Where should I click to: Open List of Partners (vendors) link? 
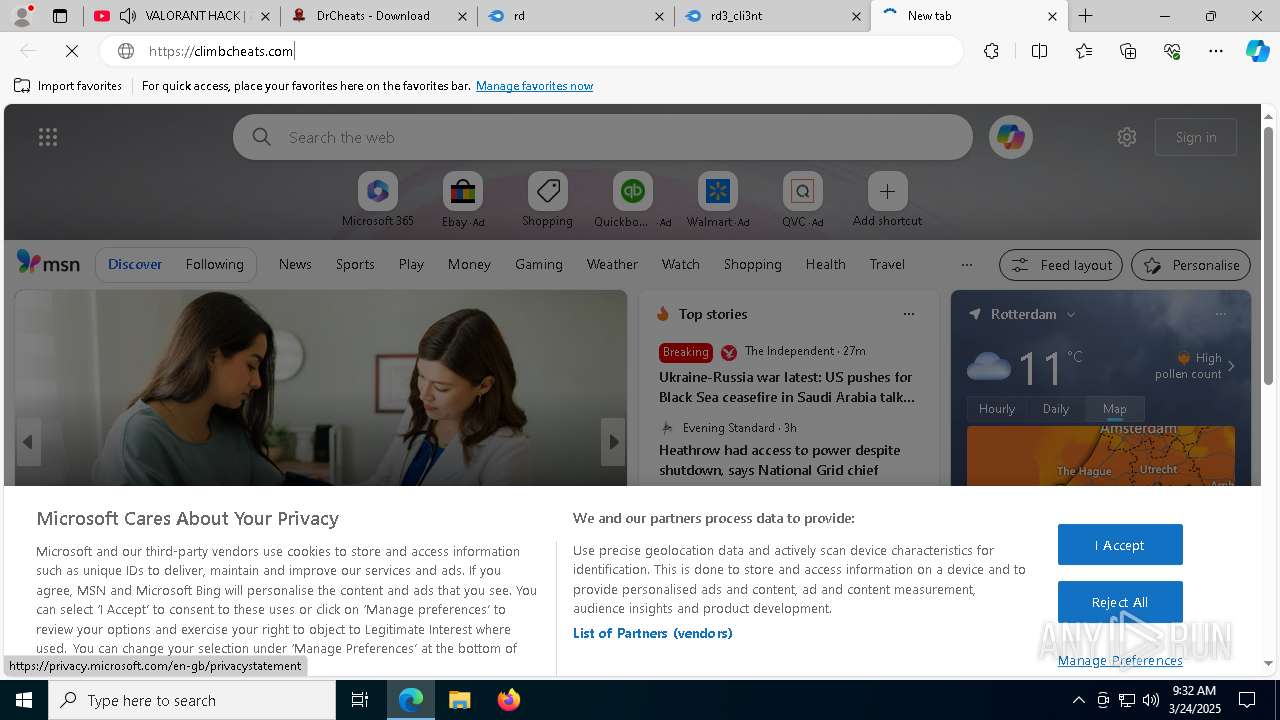tap(652, 633)
